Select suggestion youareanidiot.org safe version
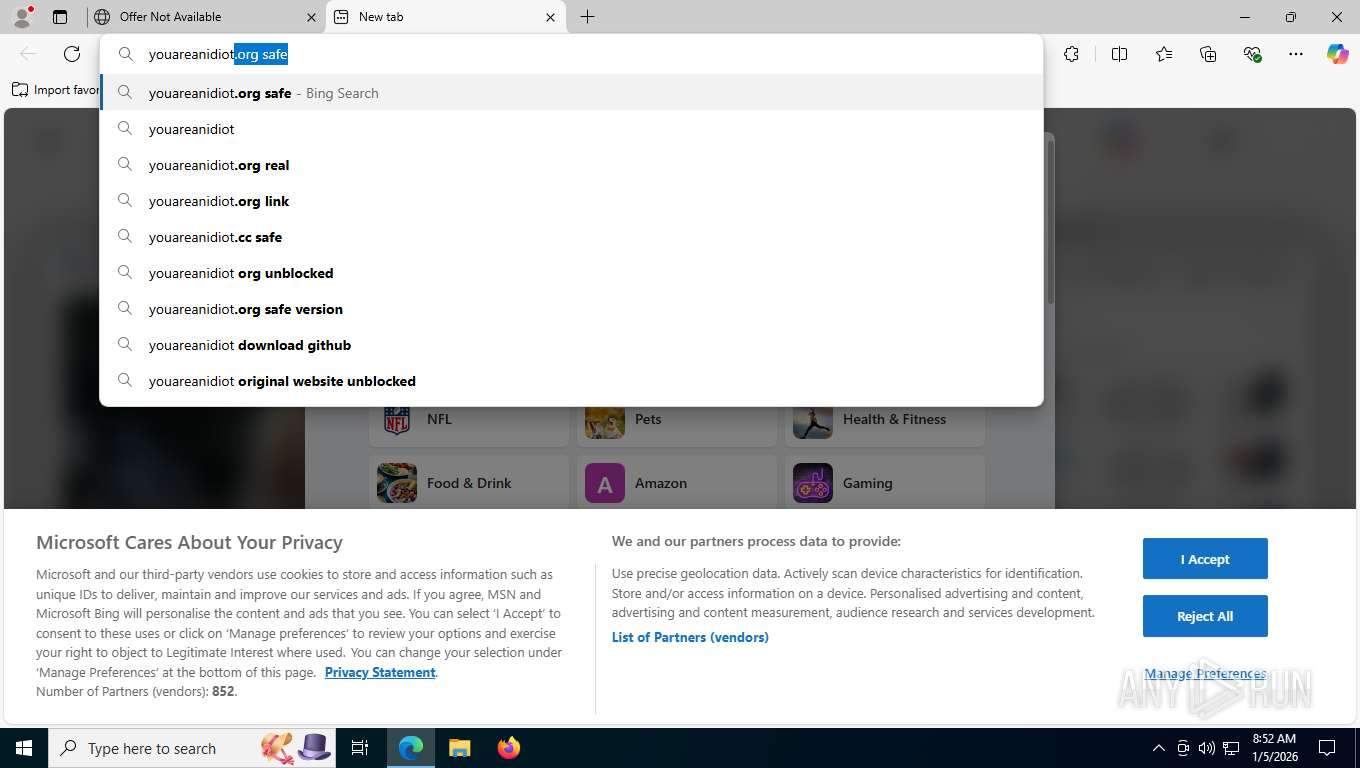 pos(571,309)
